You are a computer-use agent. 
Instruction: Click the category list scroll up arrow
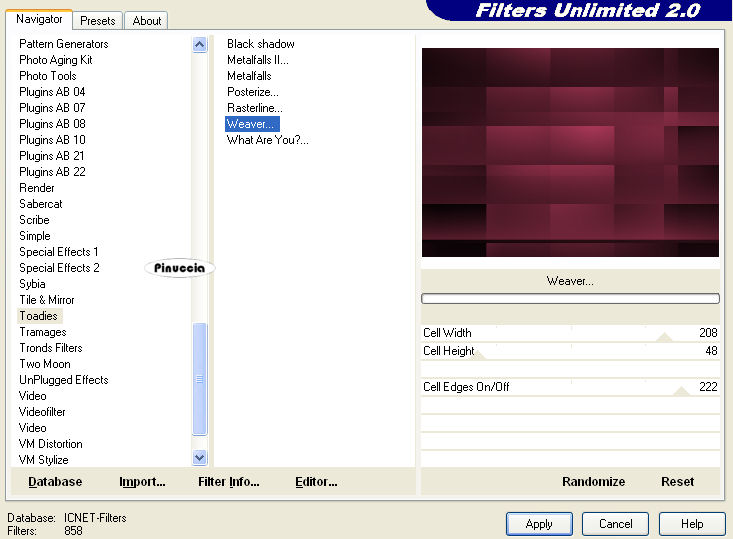[200, 45]
